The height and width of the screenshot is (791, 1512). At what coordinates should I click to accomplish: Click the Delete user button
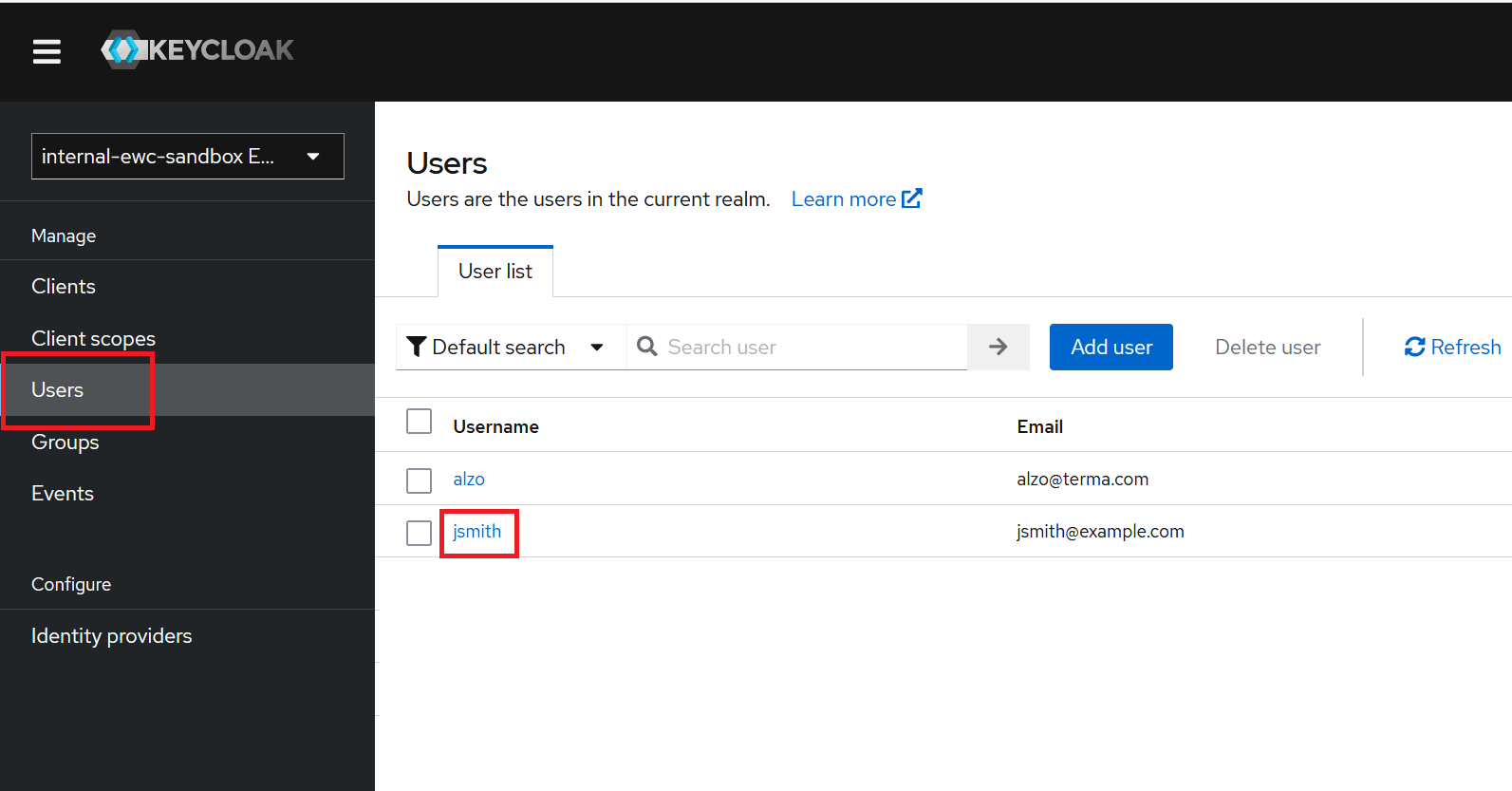tap(1268, 347)
